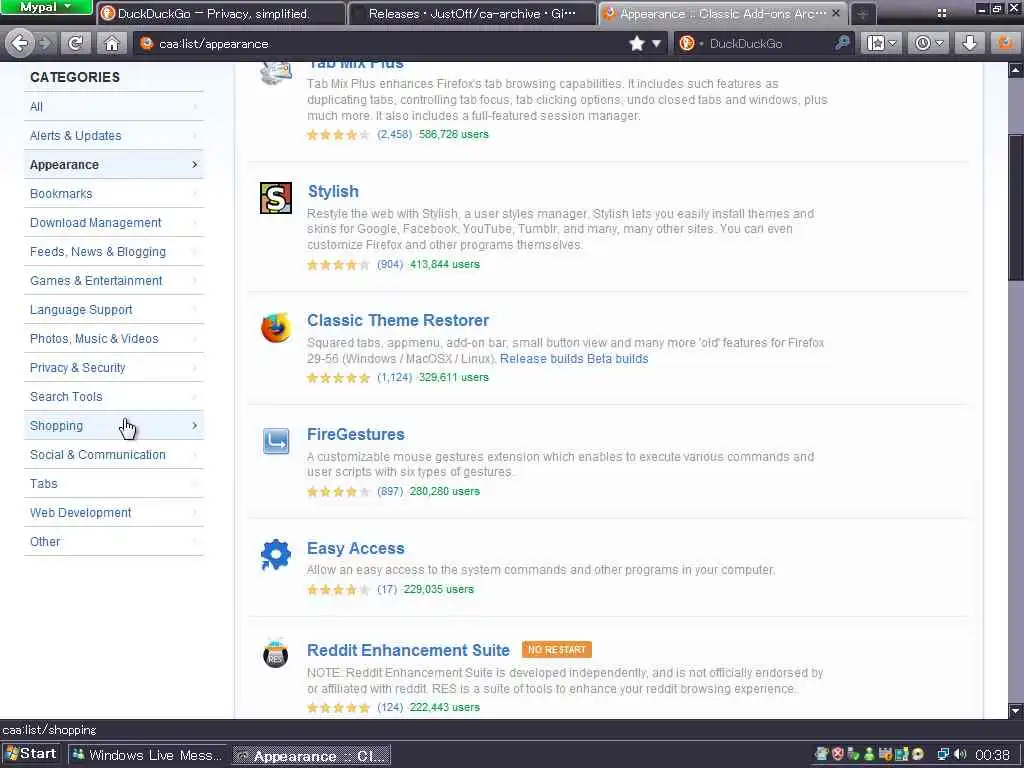
Task: Open the Reddit Enhancement Suite add-on
Action: pos(408,650)
